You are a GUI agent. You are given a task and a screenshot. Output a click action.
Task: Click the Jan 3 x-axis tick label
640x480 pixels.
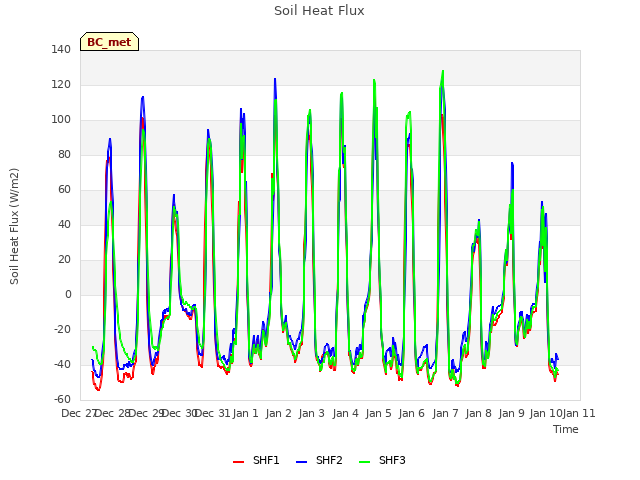point(312,413)
